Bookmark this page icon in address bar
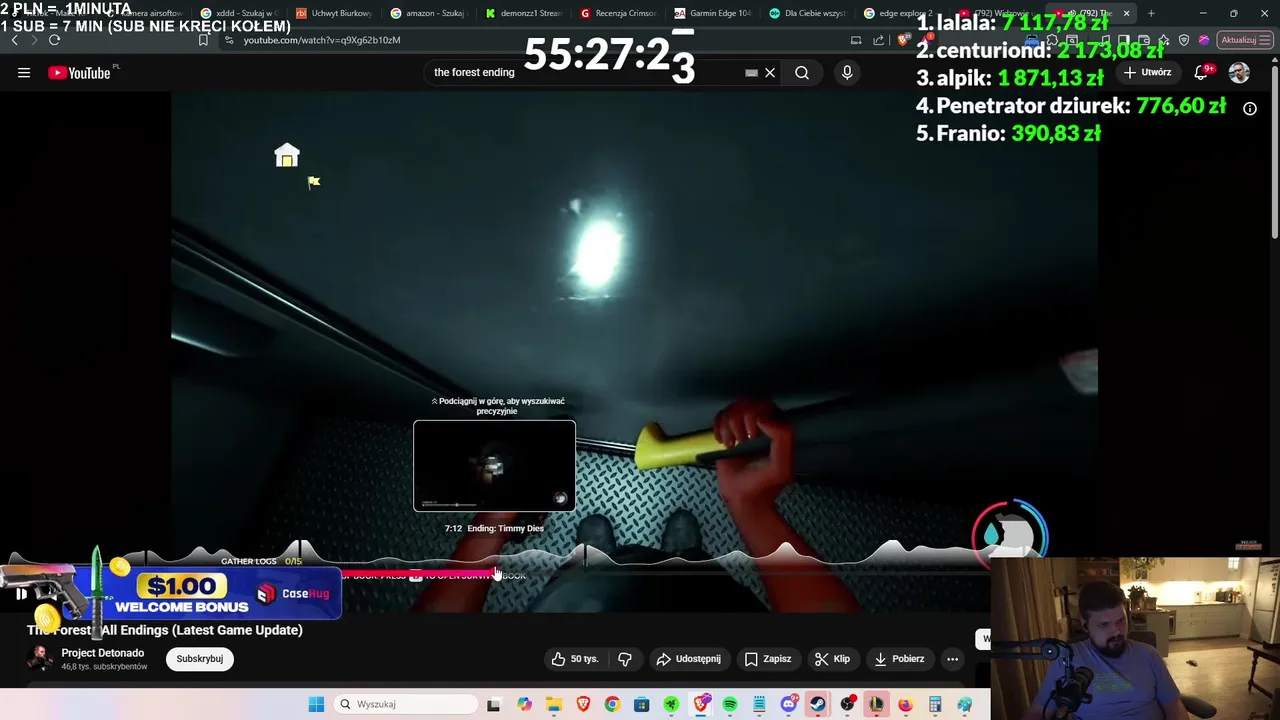The height and width of the screenshot is (720, 1280). click(203, 40)
